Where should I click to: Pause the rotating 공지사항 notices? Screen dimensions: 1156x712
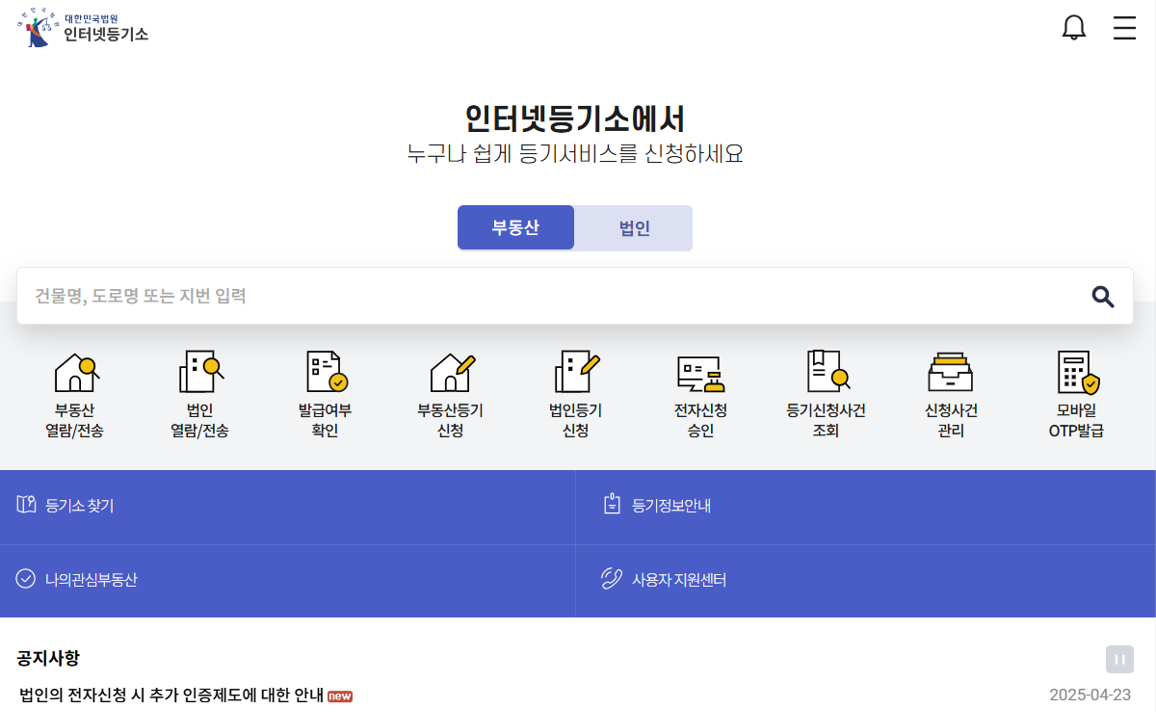click(x=1119, y=659)
